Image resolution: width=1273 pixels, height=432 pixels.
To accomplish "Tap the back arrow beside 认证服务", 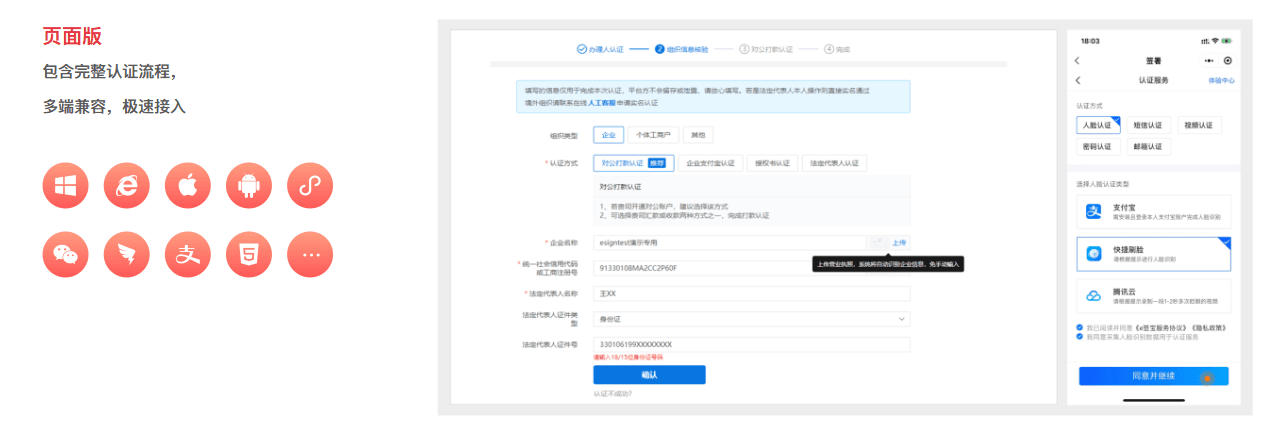I will 1077,79.
